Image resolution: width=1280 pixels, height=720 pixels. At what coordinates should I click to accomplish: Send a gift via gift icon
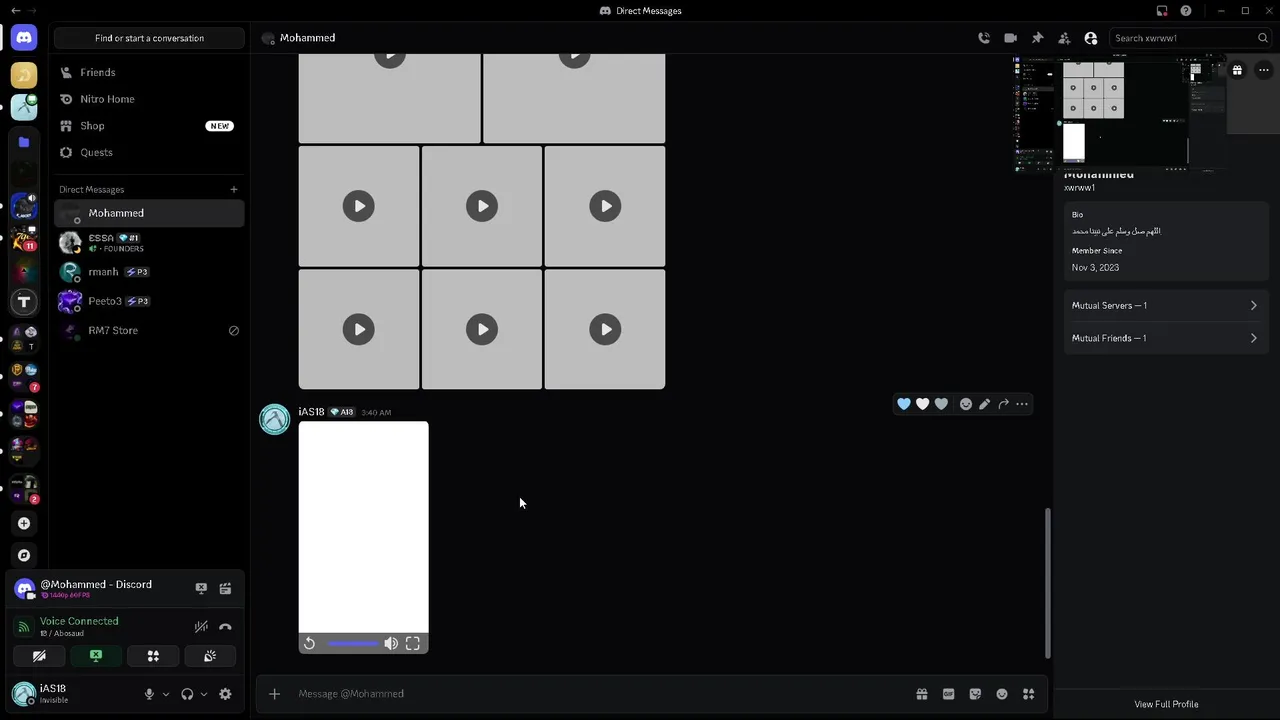click(x=922, y=694)
